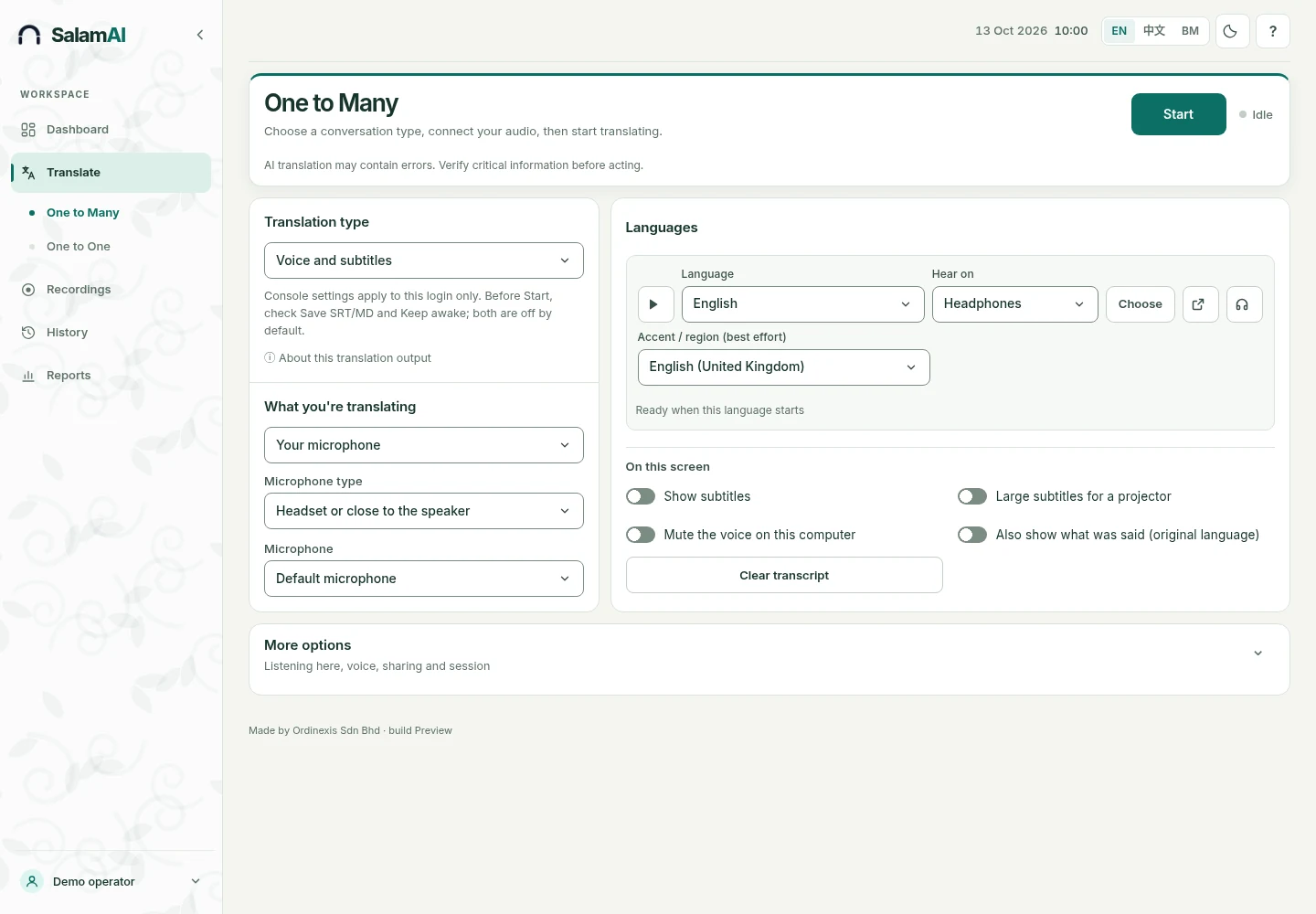
Task: Open the English language dropdown
Action: (802, 304)
